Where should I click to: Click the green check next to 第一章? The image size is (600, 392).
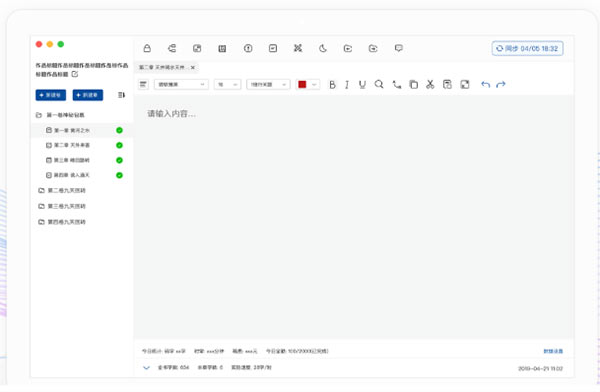click(x=119, y=131)
